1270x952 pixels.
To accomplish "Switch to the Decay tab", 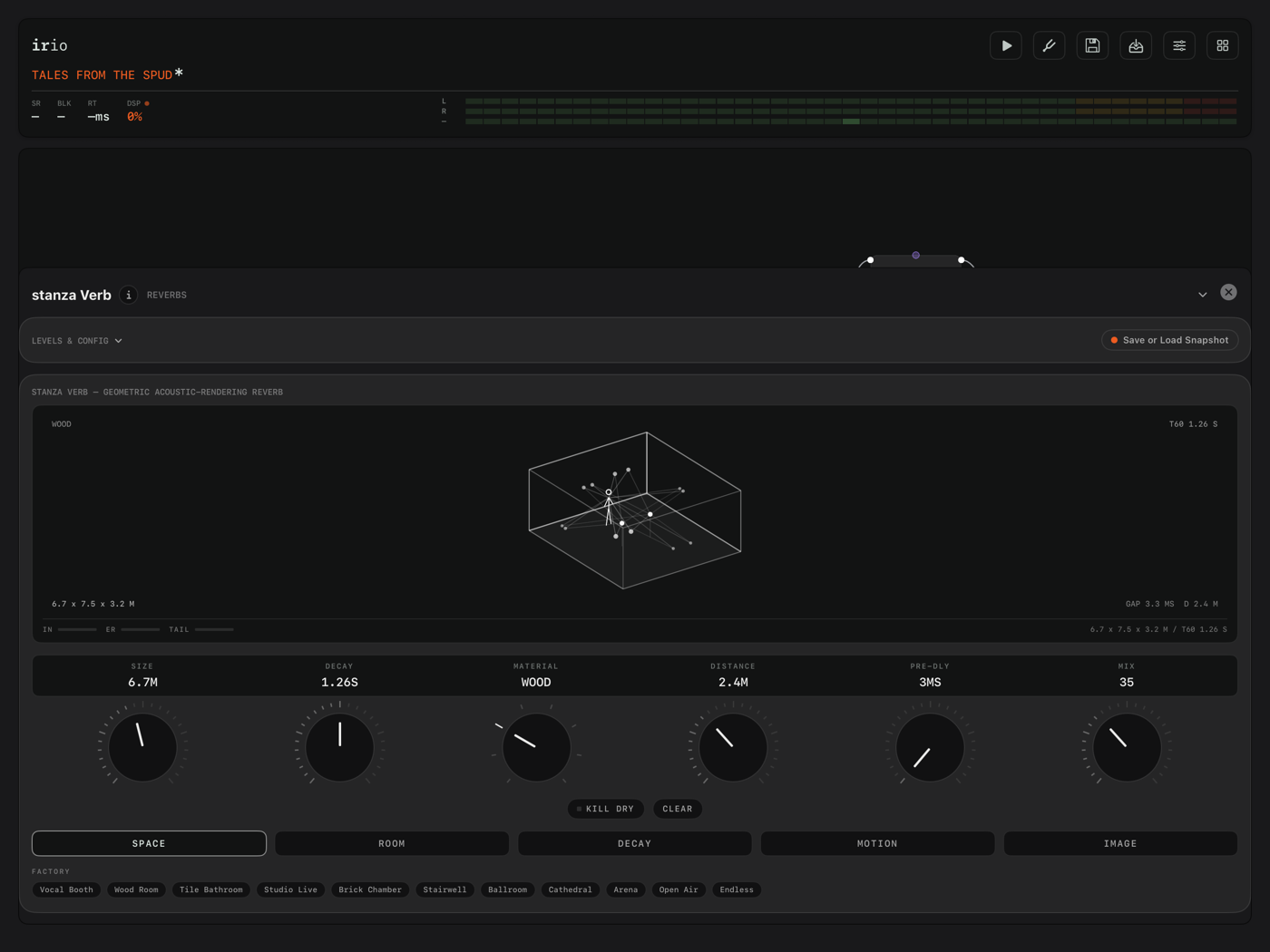I will pyautogui.click(x=635, y=843).
